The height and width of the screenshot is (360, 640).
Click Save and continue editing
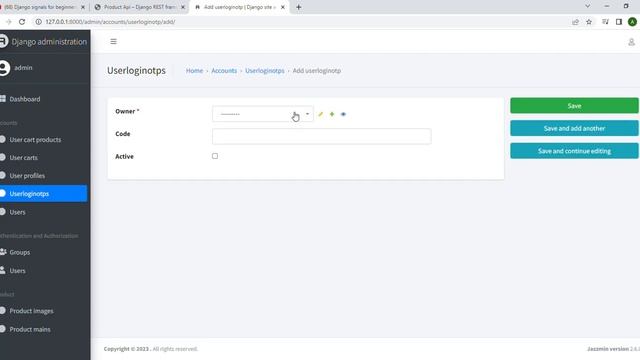click(x=574, y=151)
